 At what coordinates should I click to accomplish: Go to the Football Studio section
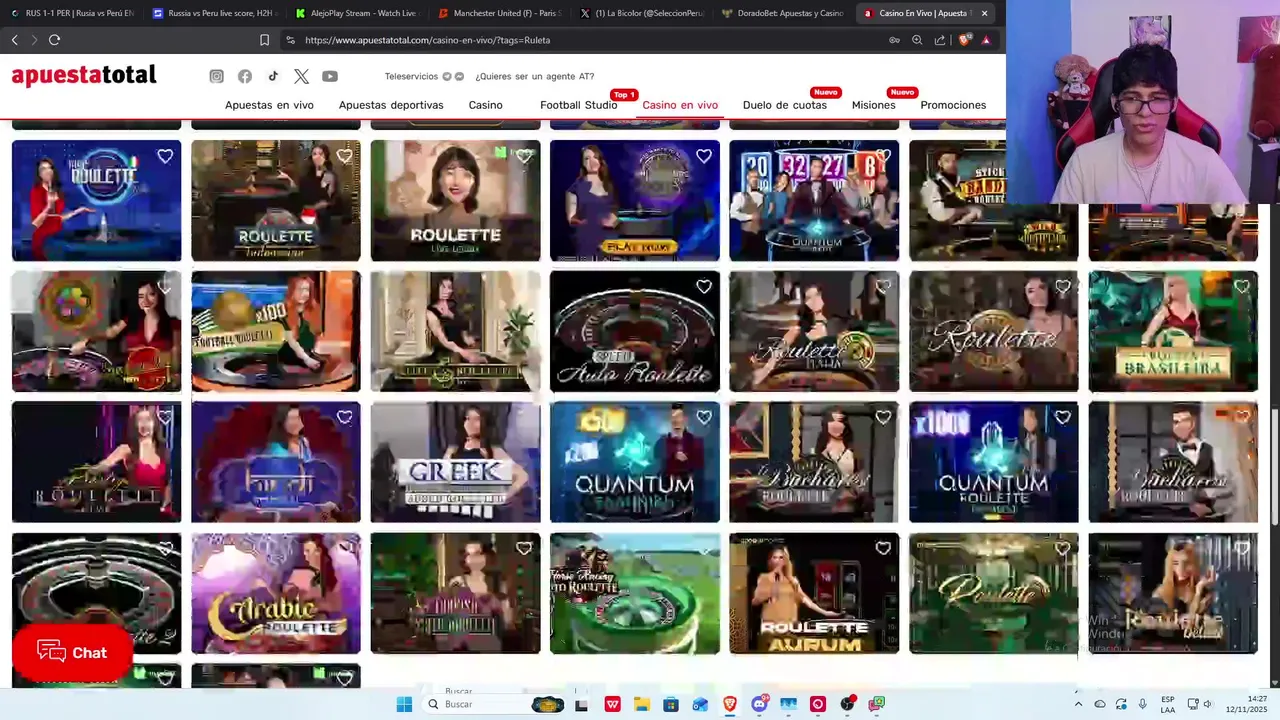578,105
